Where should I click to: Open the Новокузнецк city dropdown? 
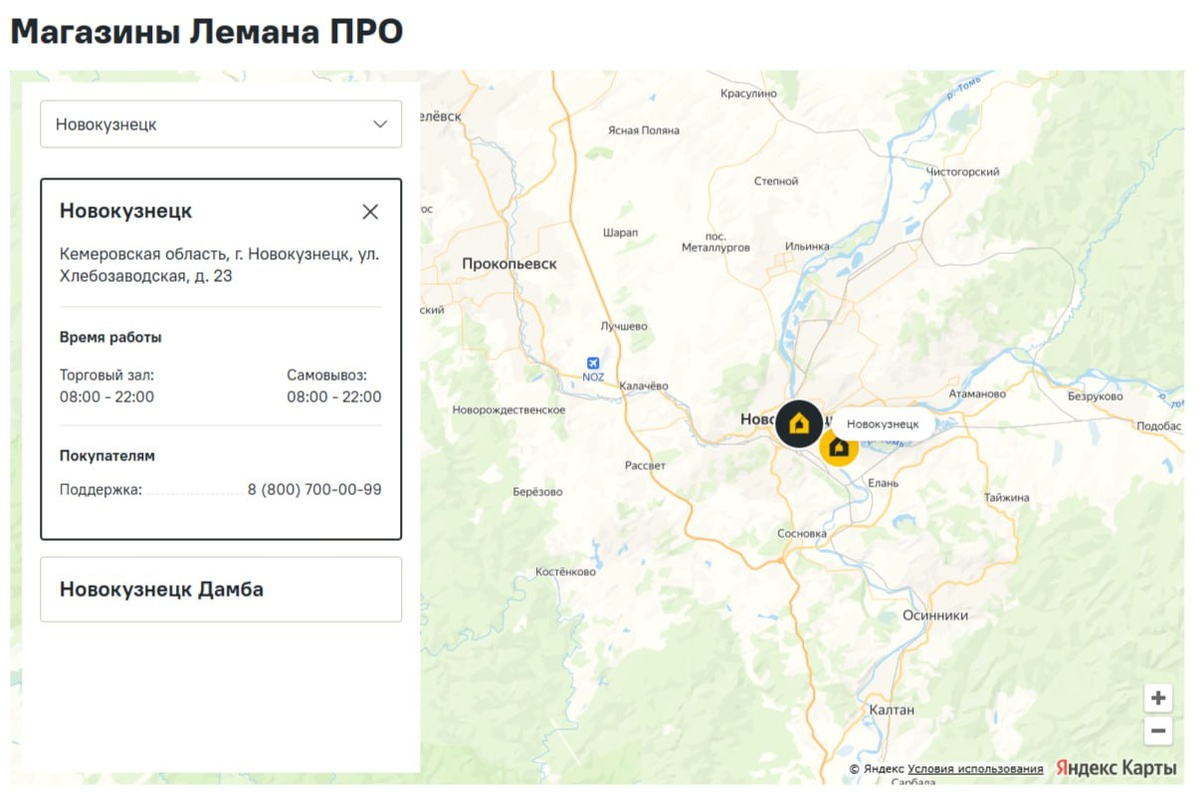221,124
